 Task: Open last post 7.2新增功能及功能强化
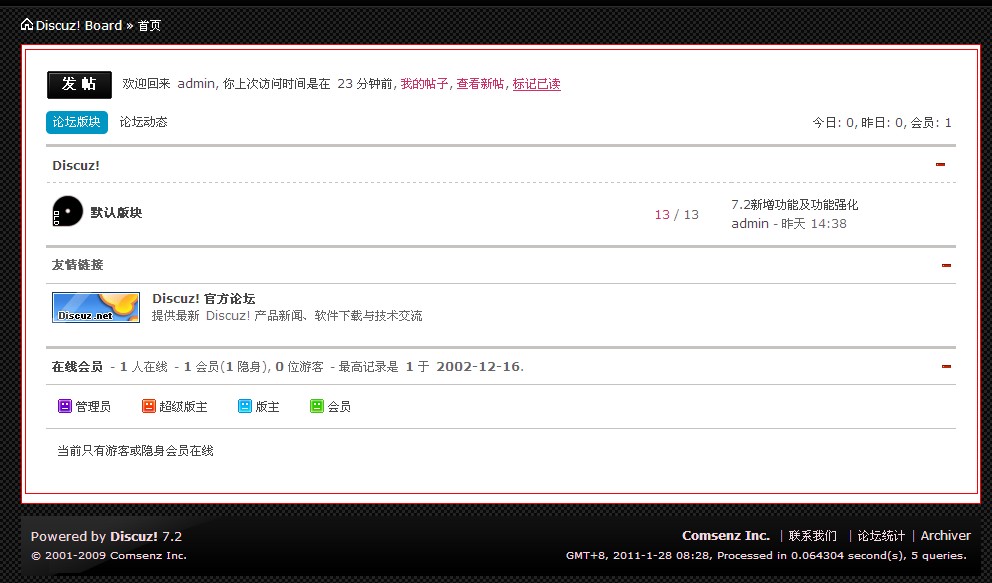point(795,205)
